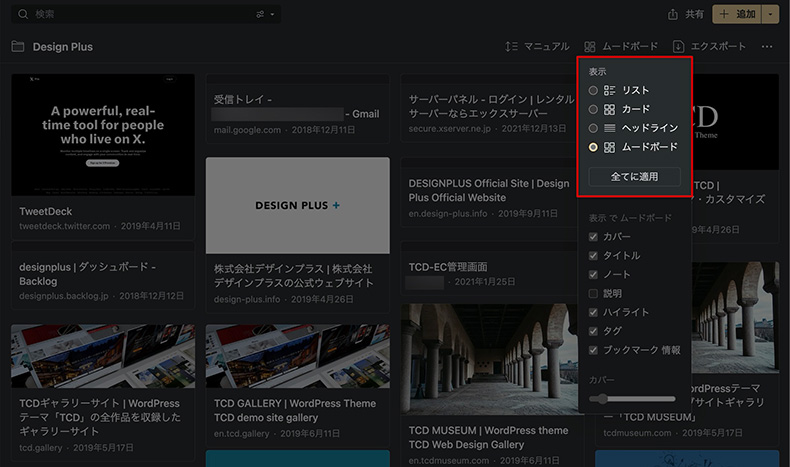Select the ヘッドライン view radio button
The image size is (790, 467).
click(593, 128)
